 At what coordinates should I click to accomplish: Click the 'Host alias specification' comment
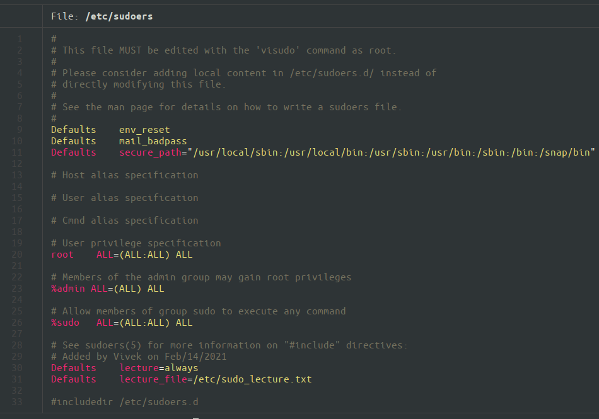click(125, 175)
